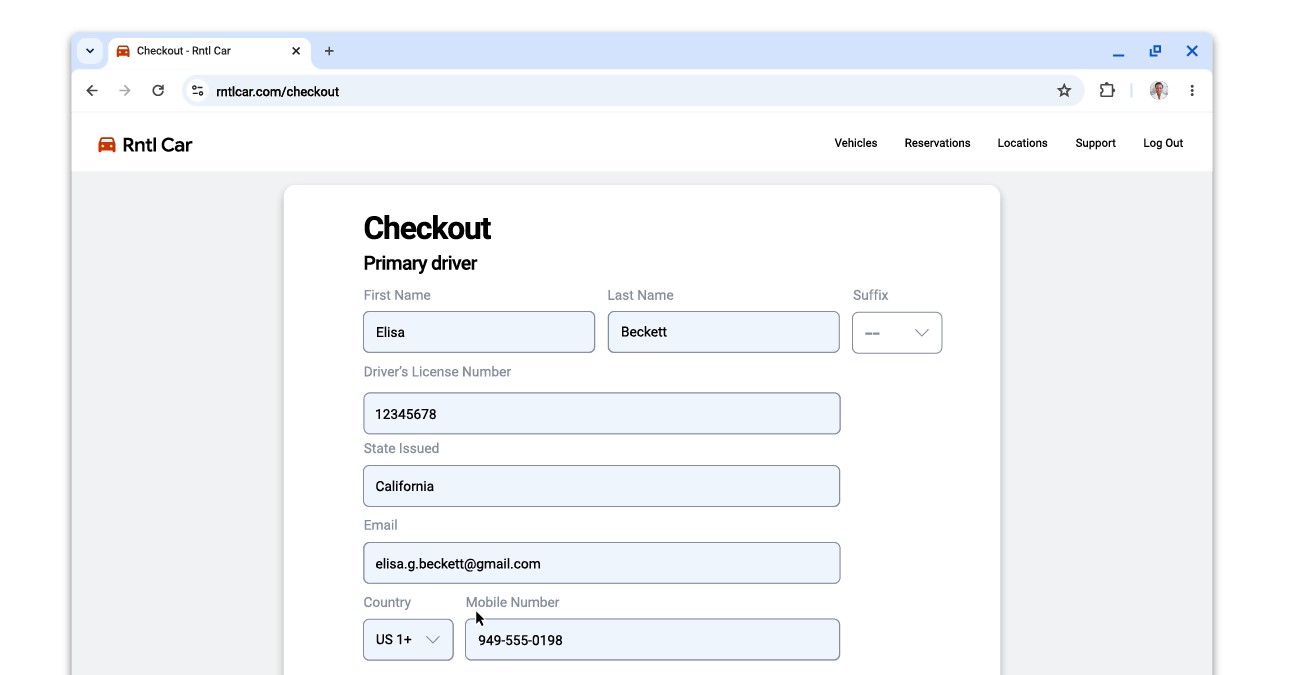
Task: Close the Checkout - Rntl Car tab
Action: tap(296, 51)
